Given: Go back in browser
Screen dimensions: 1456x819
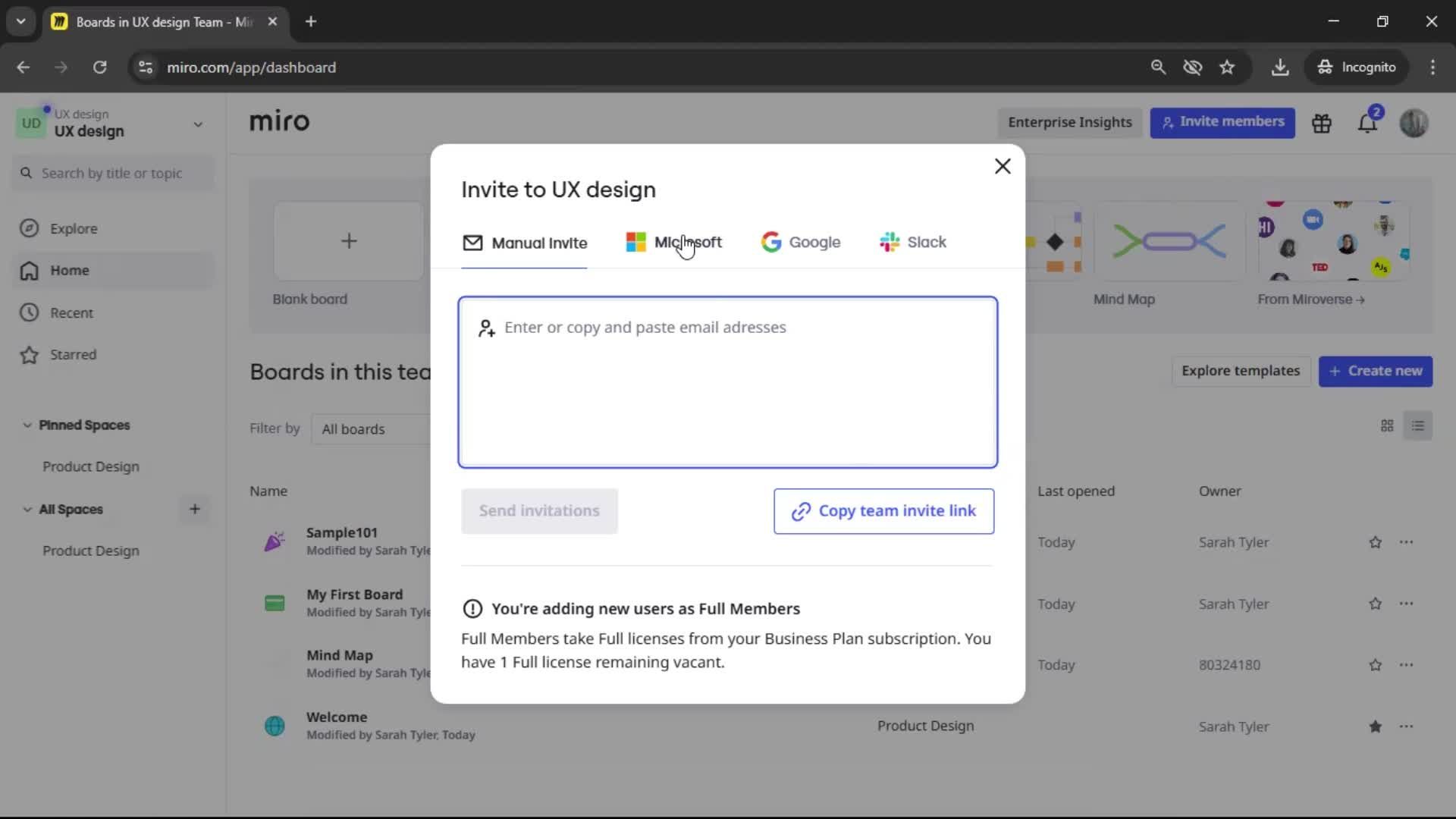Looking at the screenshot, I should (x=24, y=67).
